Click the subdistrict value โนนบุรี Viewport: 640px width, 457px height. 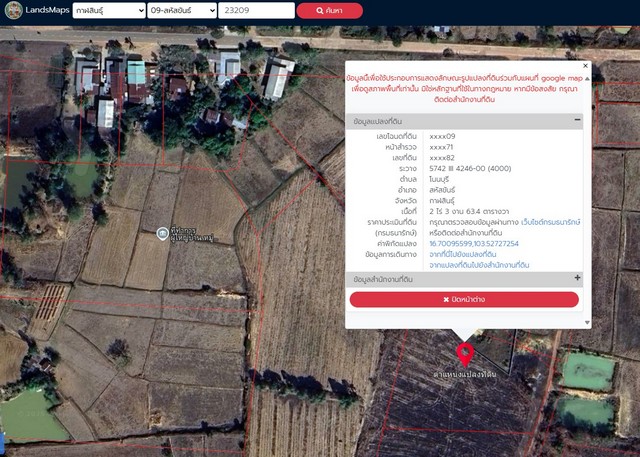(x=439, y=179)
